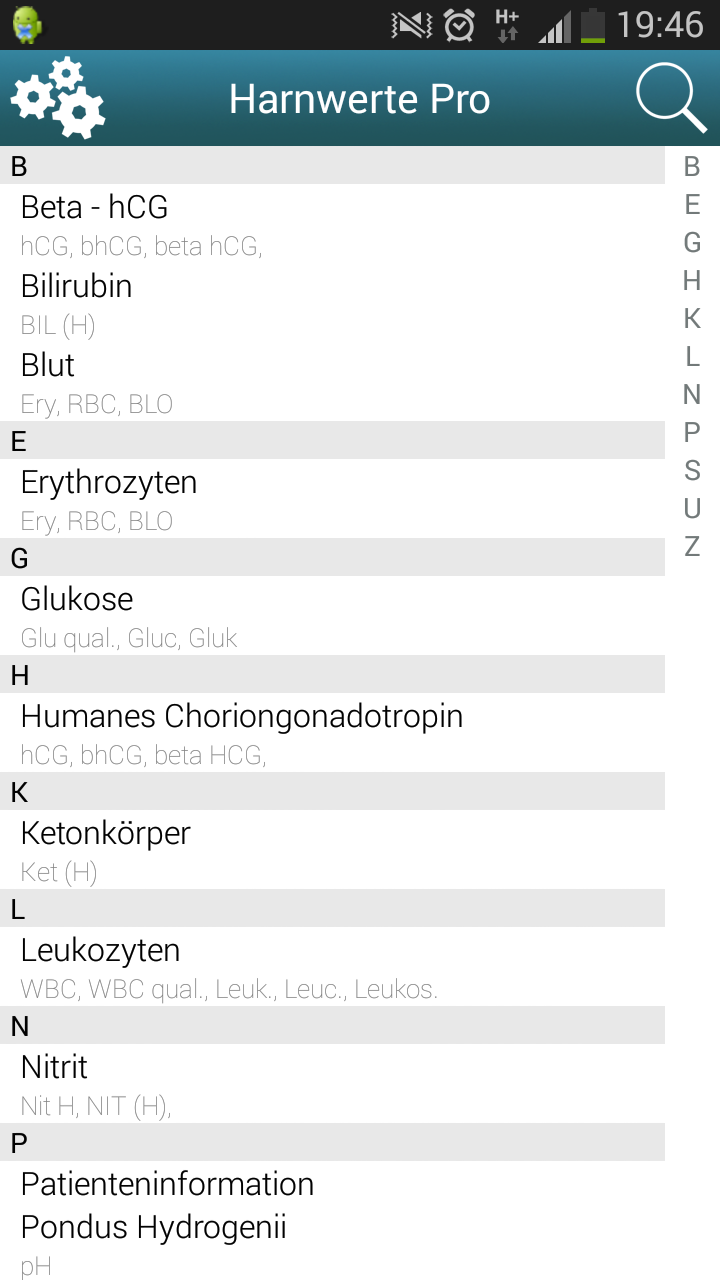
Task: Select the Blut list item
Action: [332, 382]
